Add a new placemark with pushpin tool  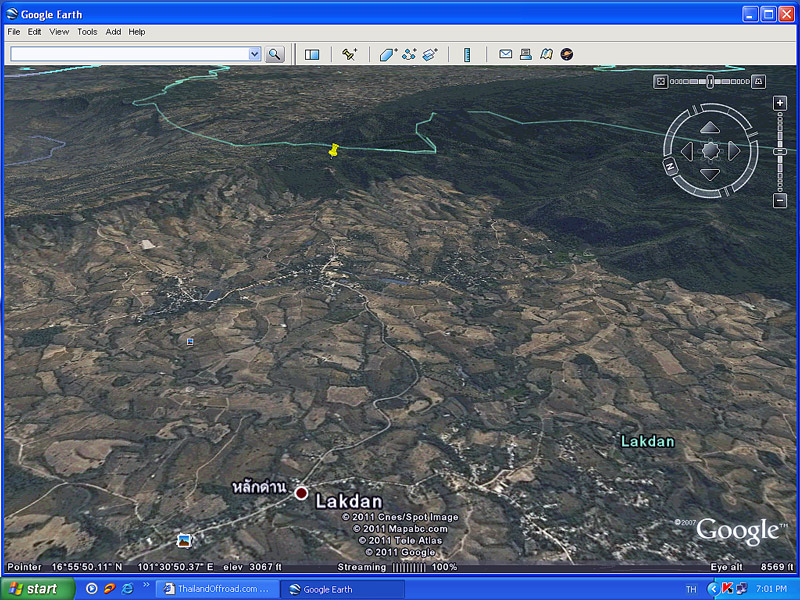click(349, 54)
